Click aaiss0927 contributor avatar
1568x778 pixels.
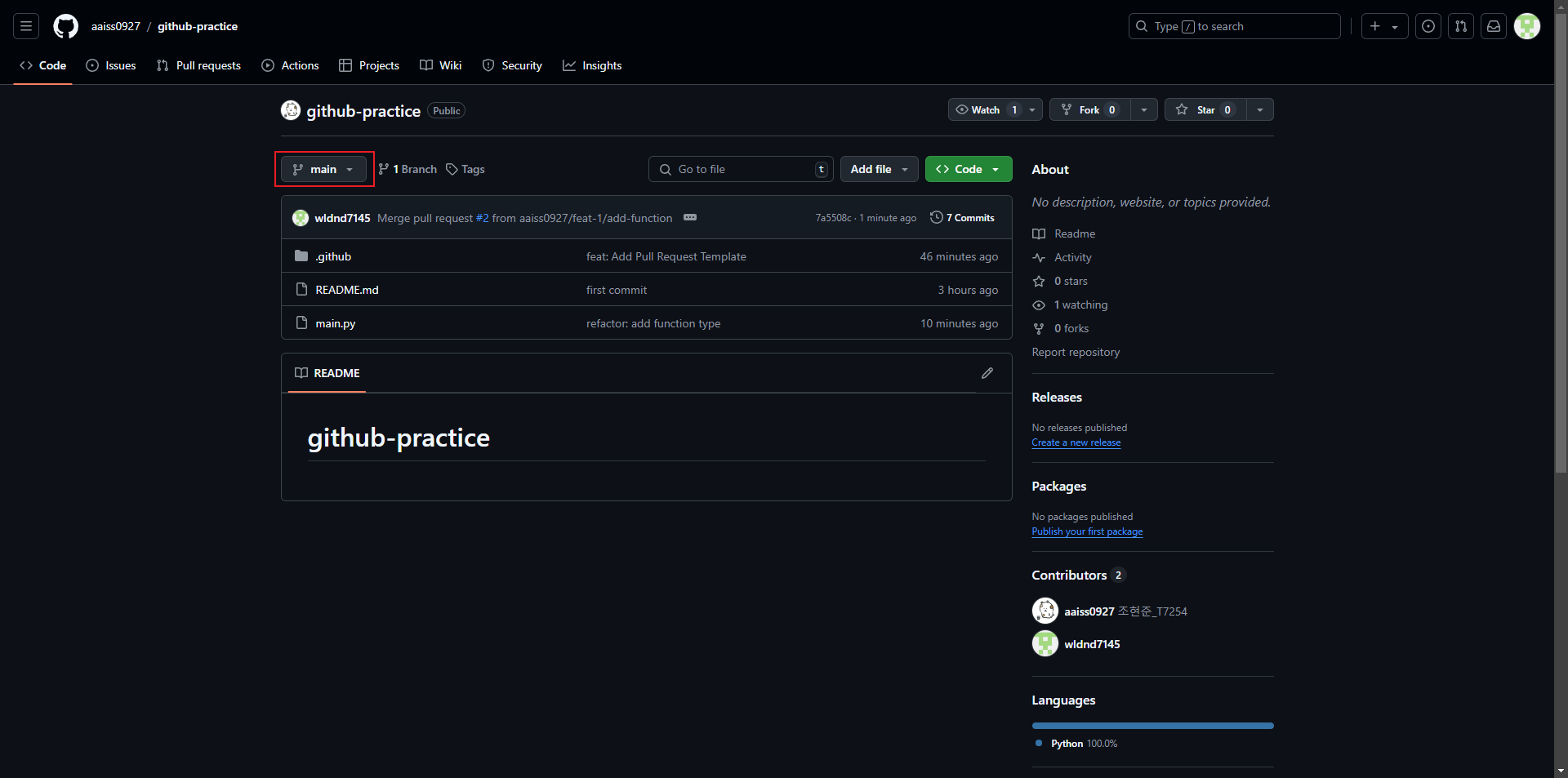pyautogui.click(x=1045, y=611)
